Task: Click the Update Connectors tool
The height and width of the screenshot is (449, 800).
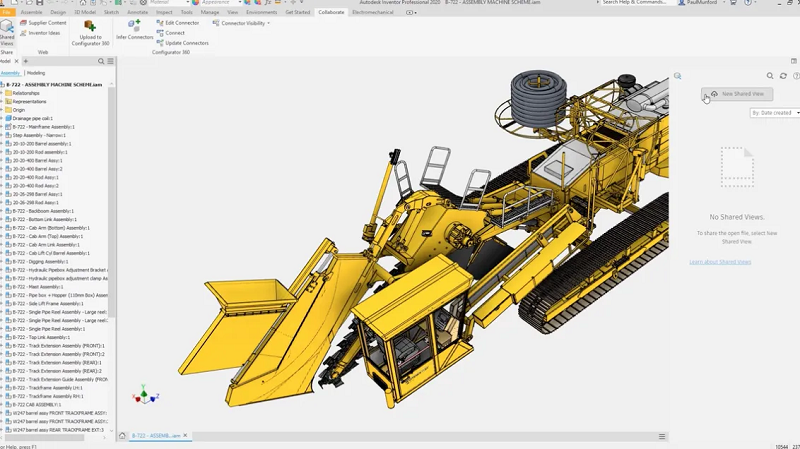Action: [185, 43]
